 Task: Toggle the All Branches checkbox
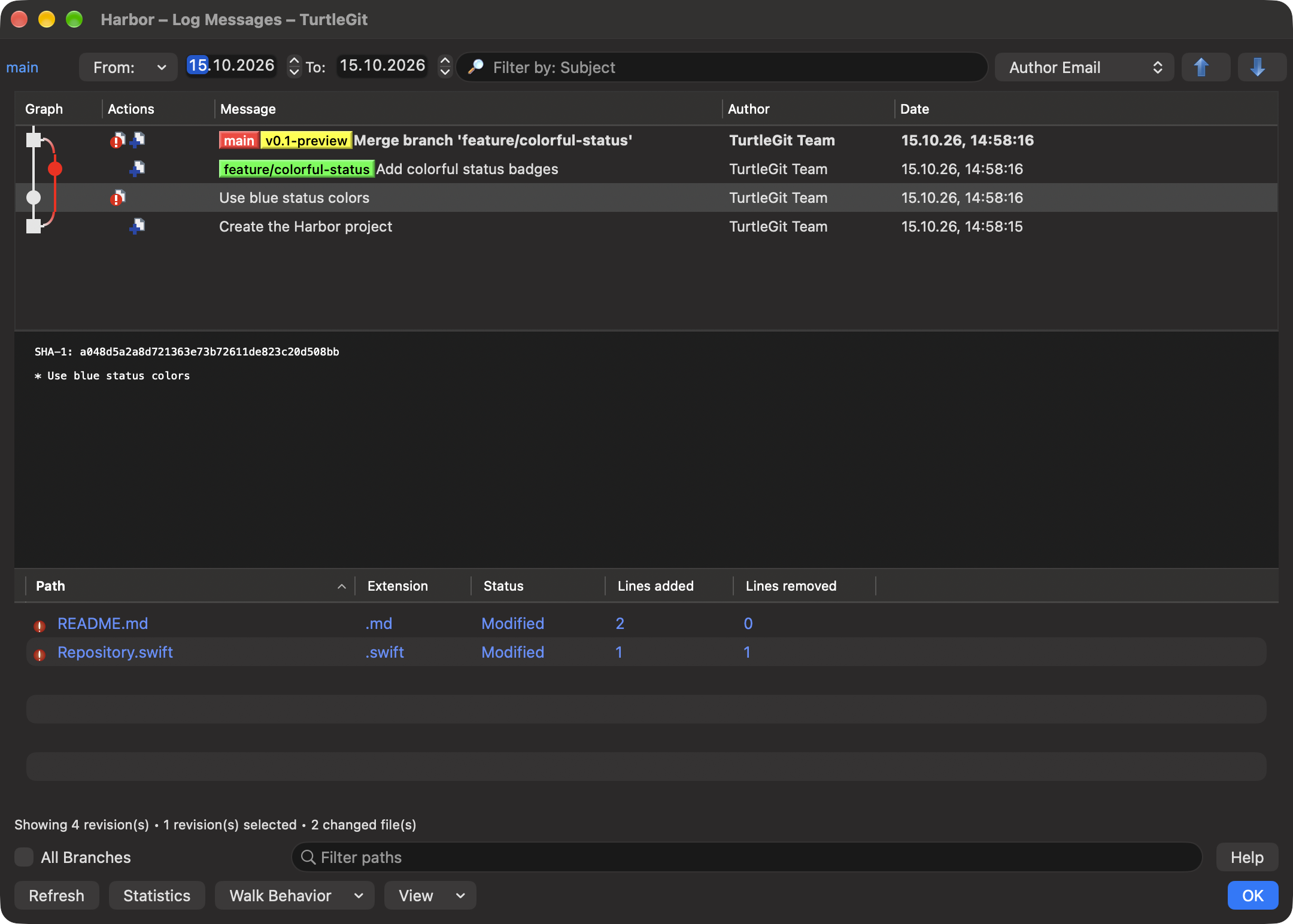(24, 857)
